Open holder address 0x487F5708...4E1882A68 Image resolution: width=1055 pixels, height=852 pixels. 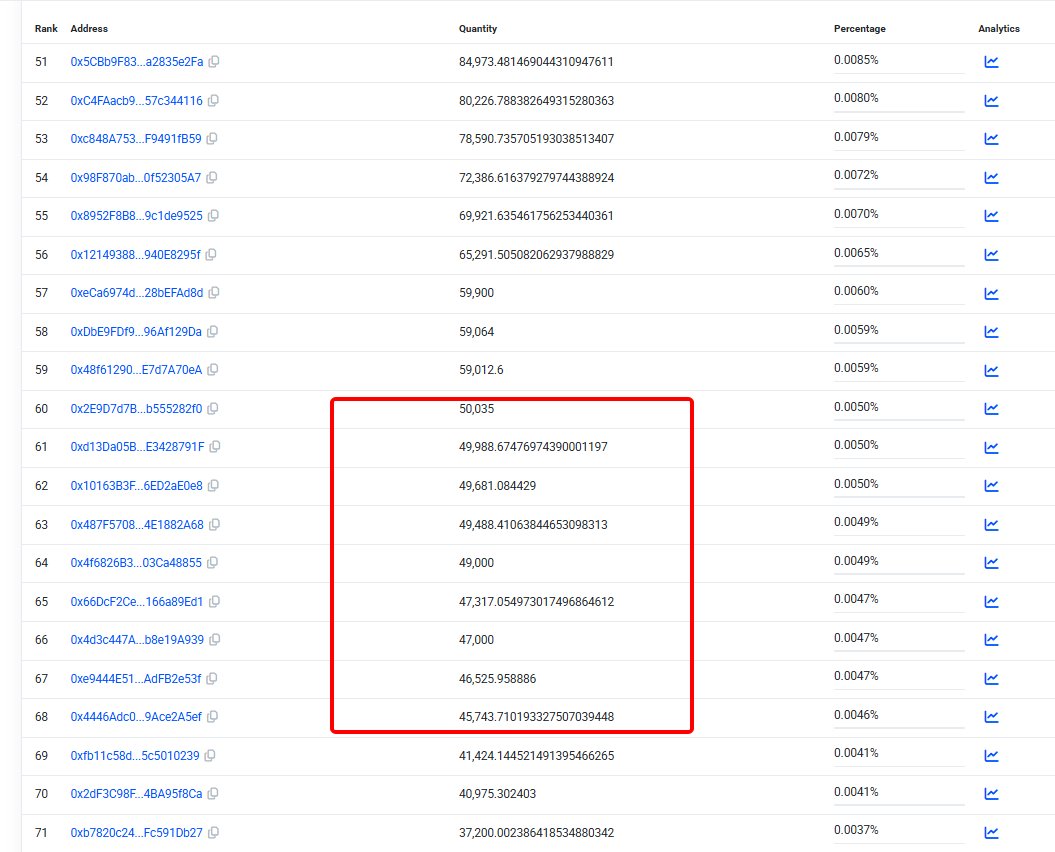point(137,525)
